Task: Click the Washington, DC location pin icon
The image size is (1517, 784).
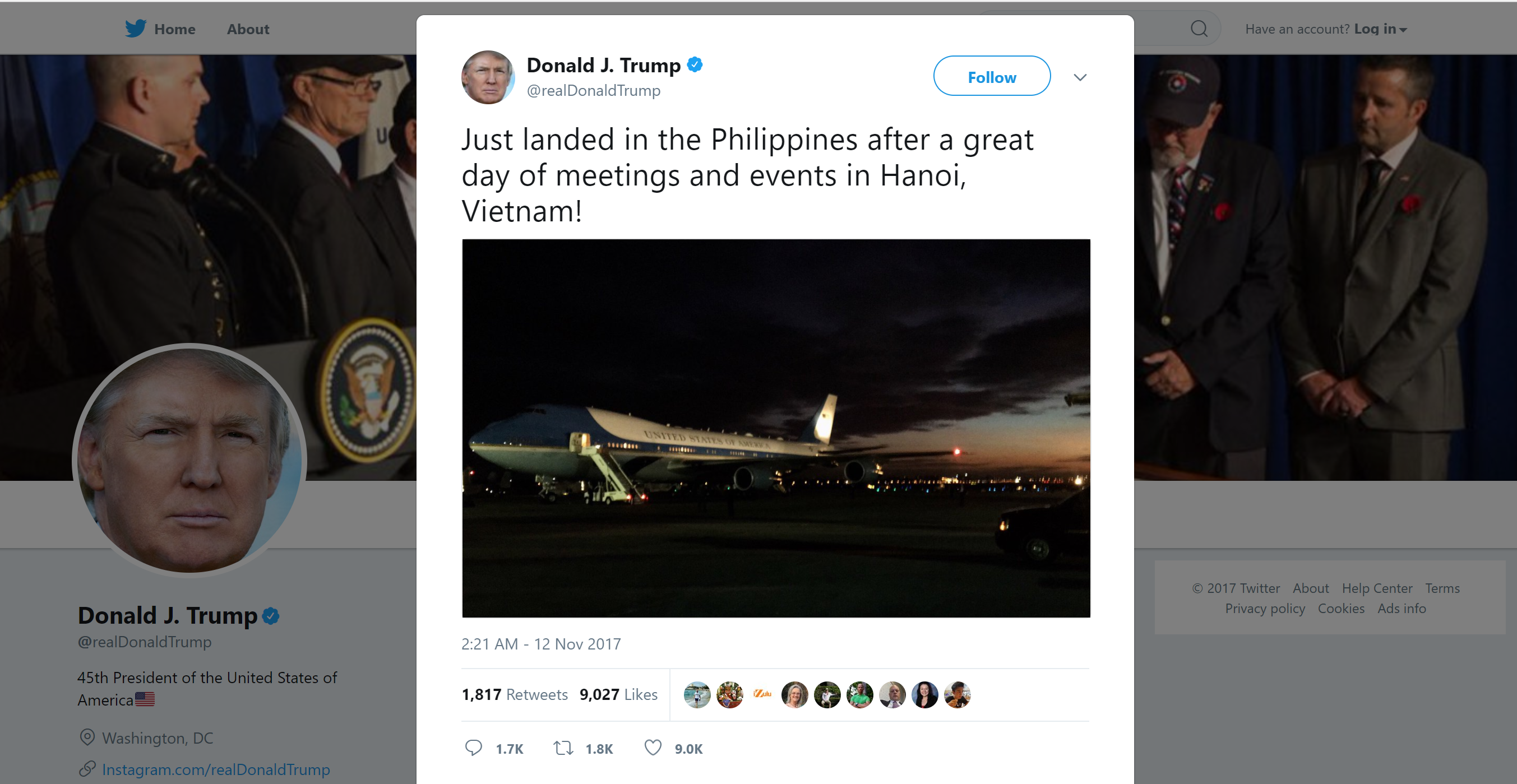Action: [x=87, y=737]
